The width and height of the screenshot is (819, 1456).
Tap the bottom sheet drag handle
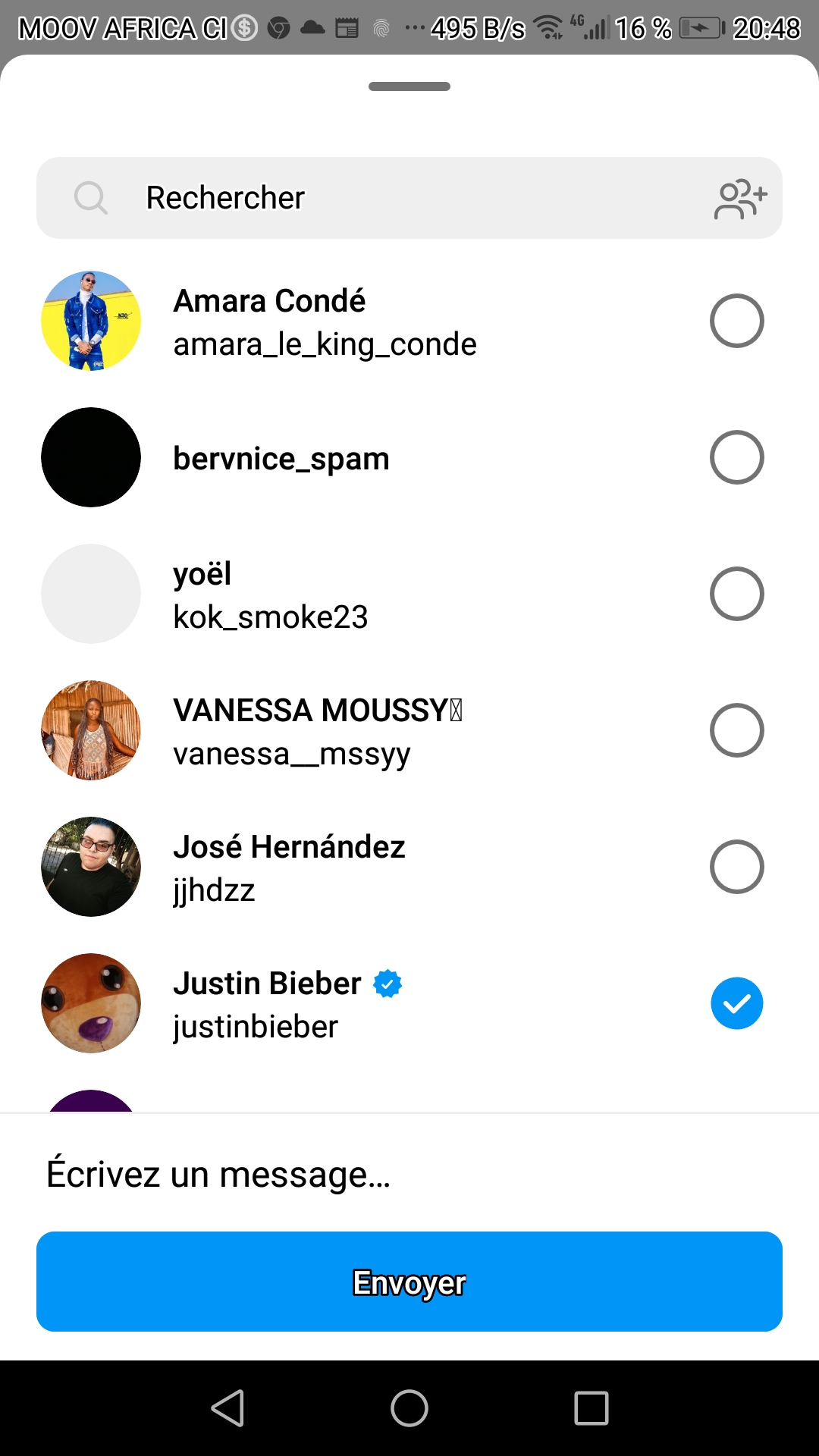pyautogui.click(x=409, y=86)
